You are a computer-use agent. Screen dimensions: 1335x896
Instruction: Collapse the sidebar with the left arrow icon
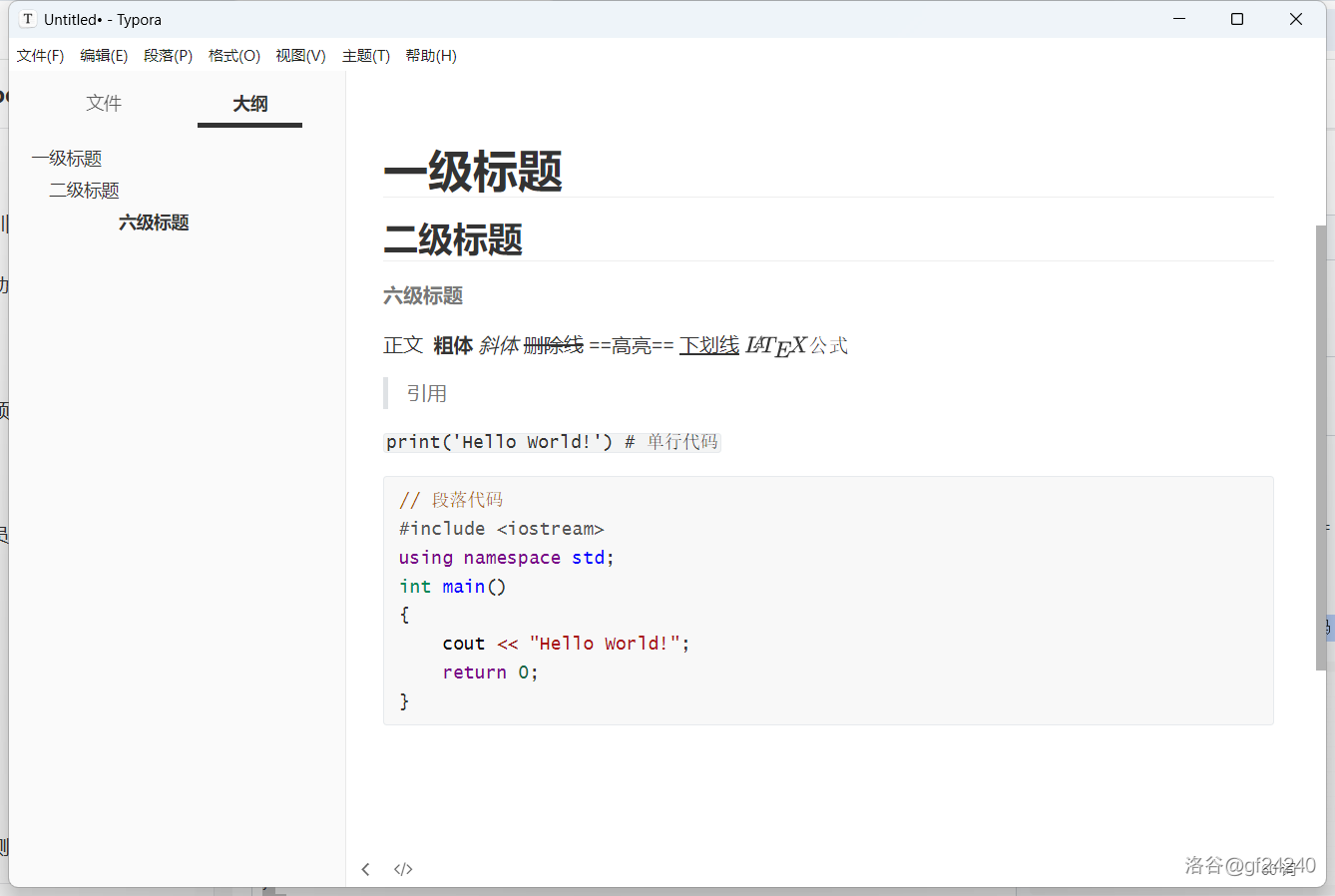[x=365, y=869]
